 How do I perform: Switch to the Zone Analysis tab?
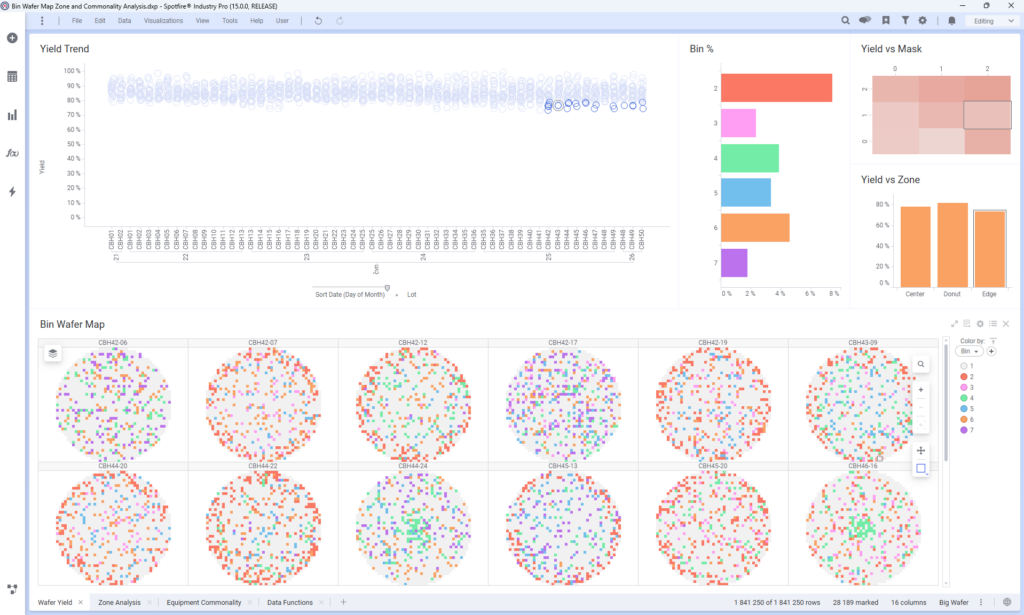[119, 602]
